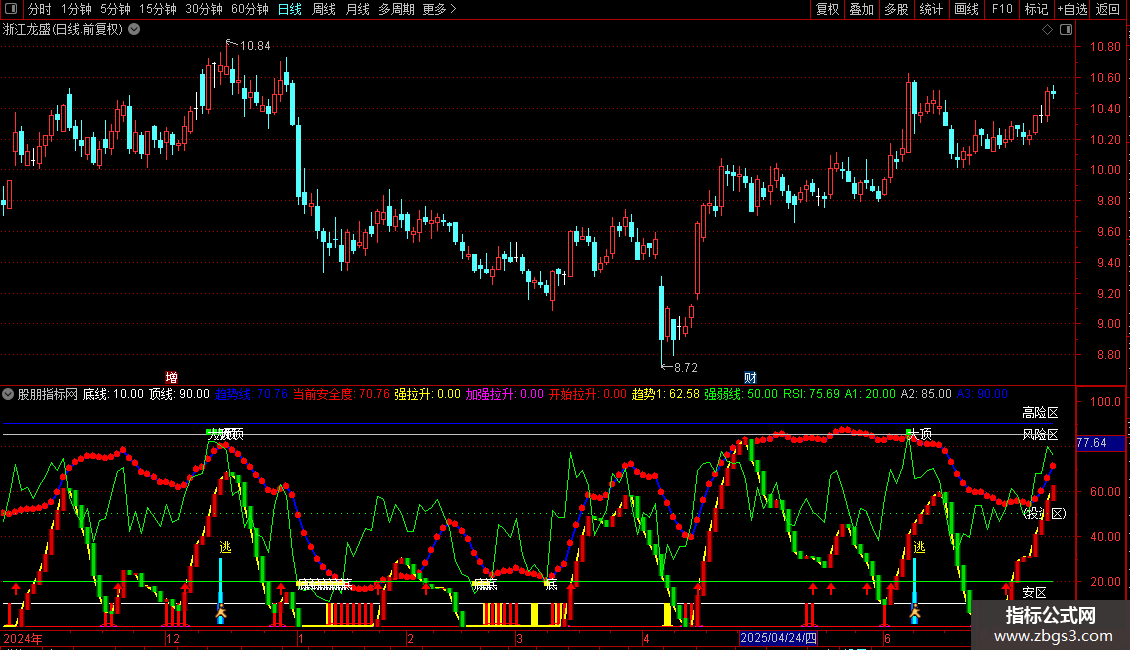Open the 多周期 multi-period view
This screenshot has height=650, width=1130.
click(396, 9)
